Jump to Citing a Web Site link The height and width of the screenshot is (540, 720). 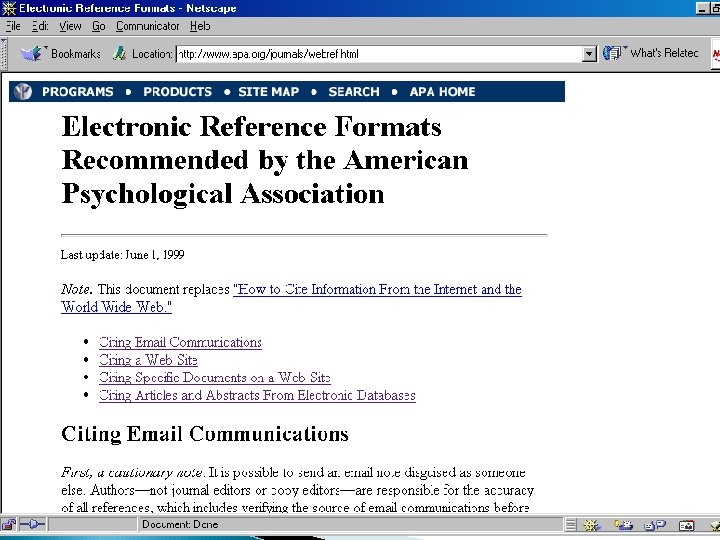(x=148, y=360)
